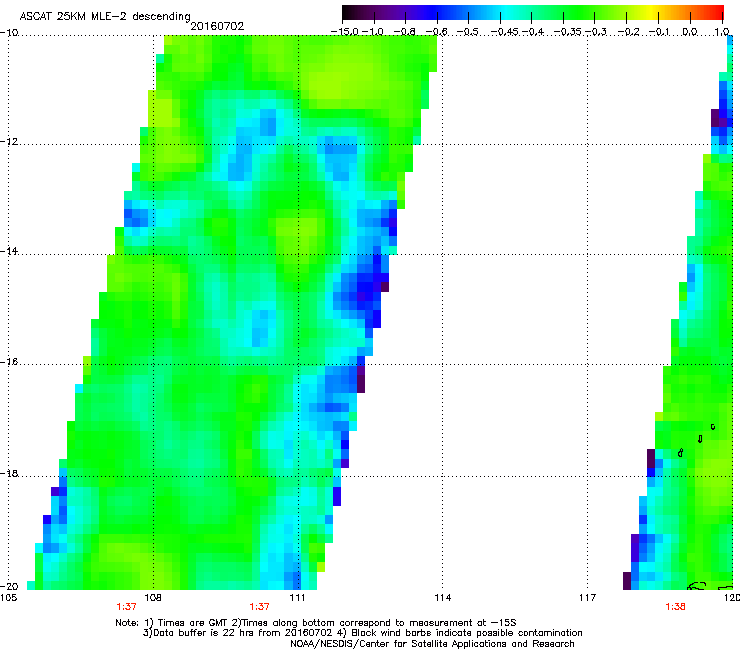
Task: Click the '-1.0' color bar tick label
Action: pos(373,32)
